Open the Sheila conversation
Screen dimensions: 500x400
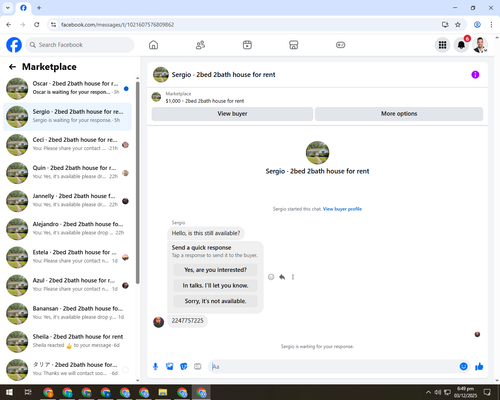coord(67,342)
